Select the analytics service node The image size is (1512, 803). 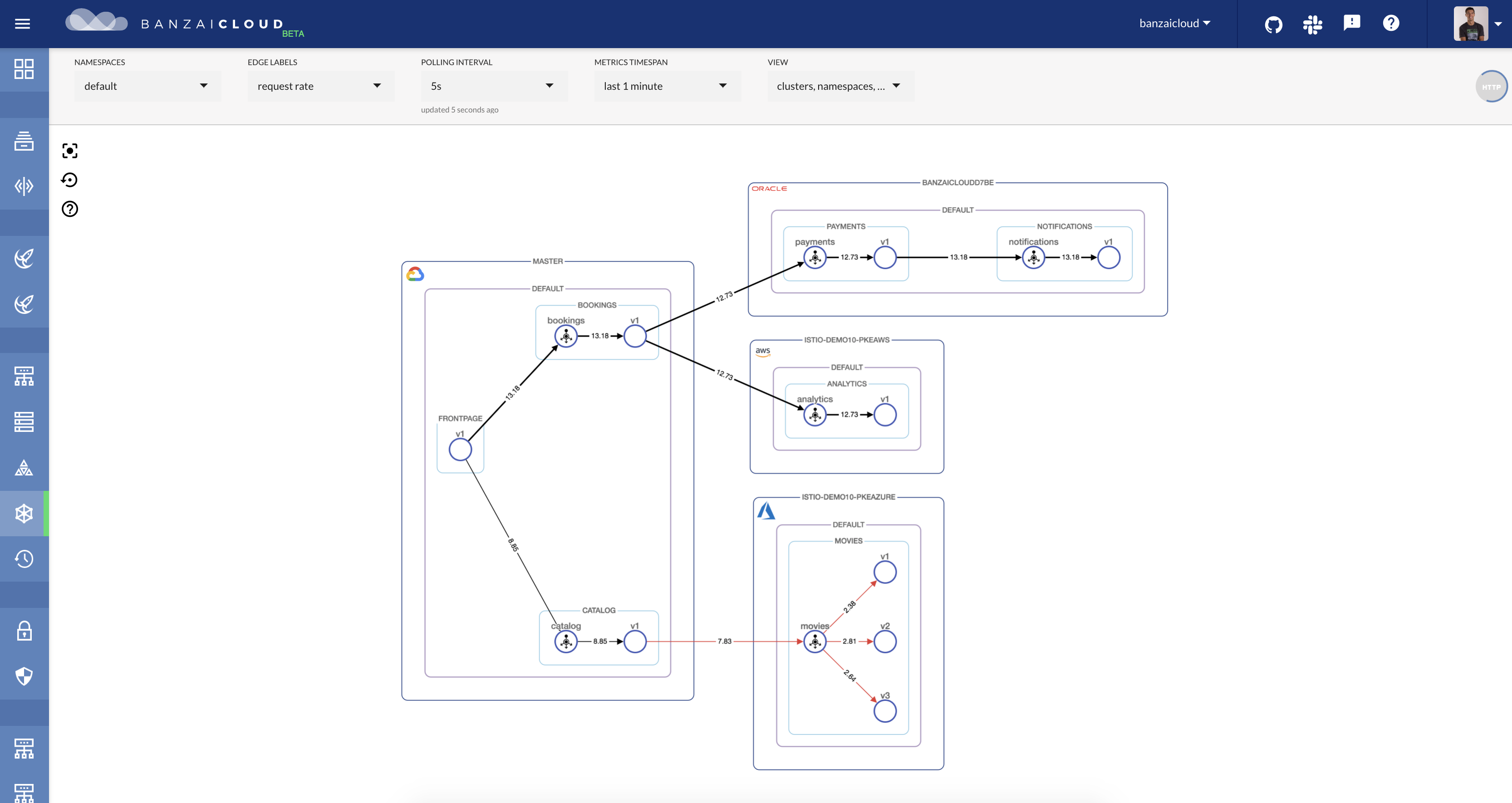click(x=815, y=415)
